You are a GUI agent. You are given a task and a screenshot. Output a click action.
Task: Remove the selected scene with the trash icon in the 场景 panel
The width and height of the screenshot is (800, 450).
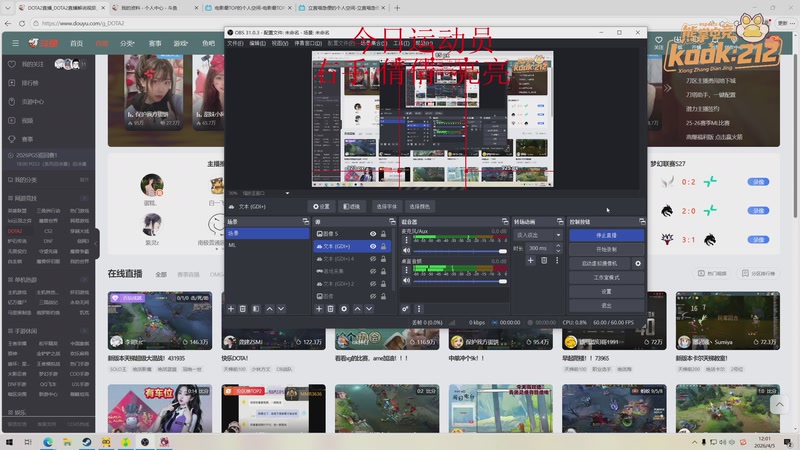[243, 309]
